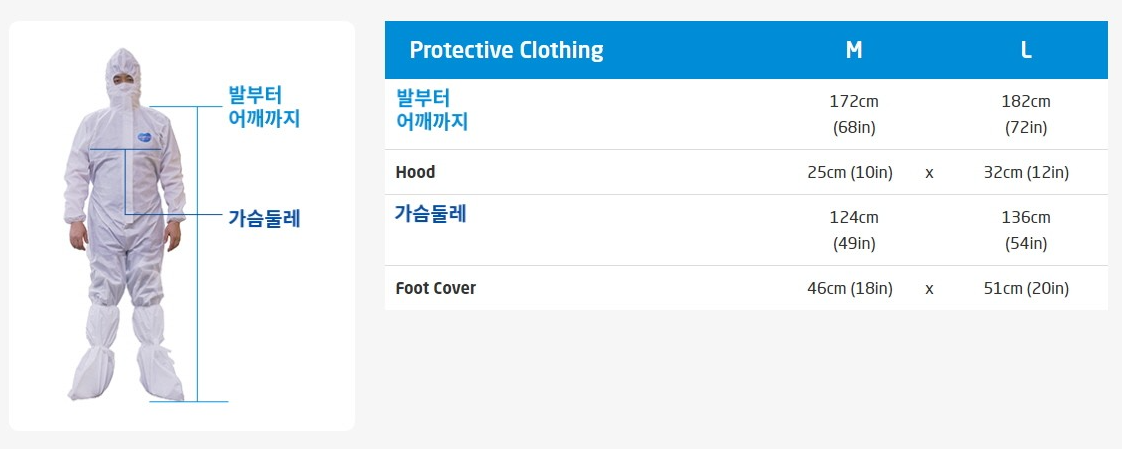The height and width of the screenshot is (449, 1123).
Task: Click the blue logo badge on suit chest
Action: pos(144,136)
